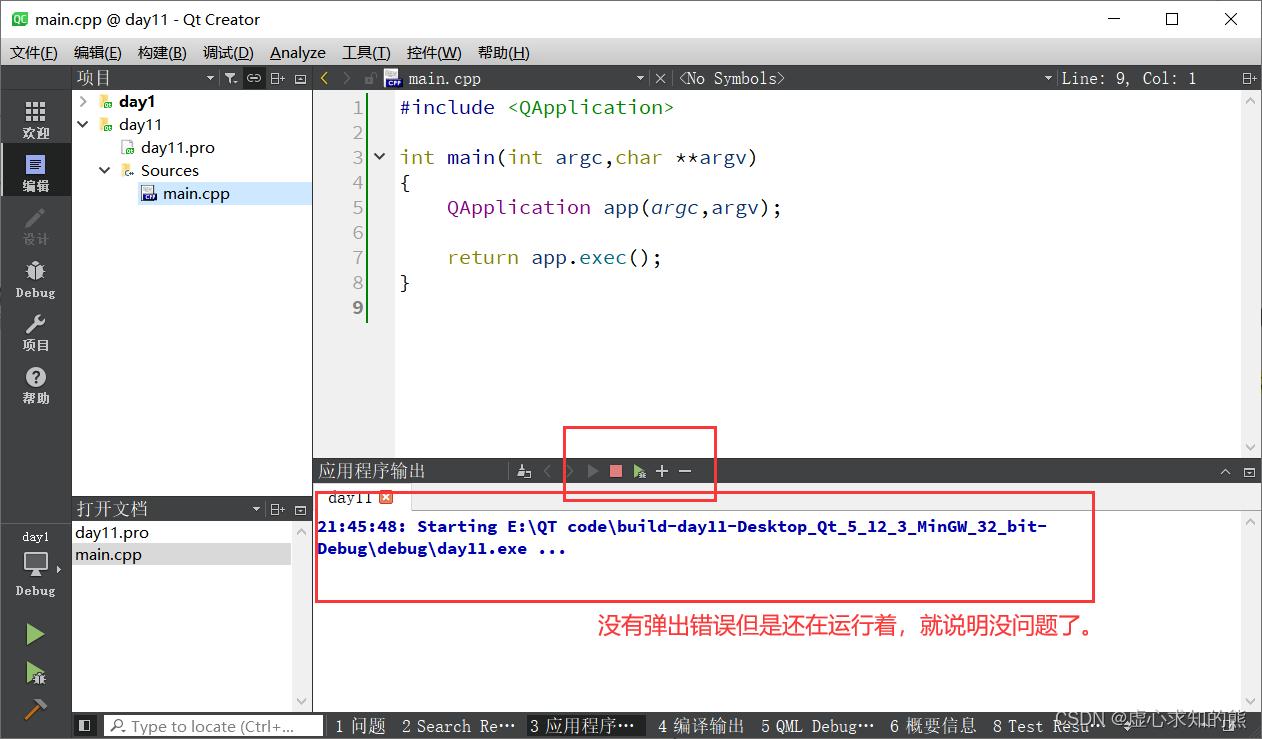
Task: Click the green Run button
Action: click(x=35, y=634)
